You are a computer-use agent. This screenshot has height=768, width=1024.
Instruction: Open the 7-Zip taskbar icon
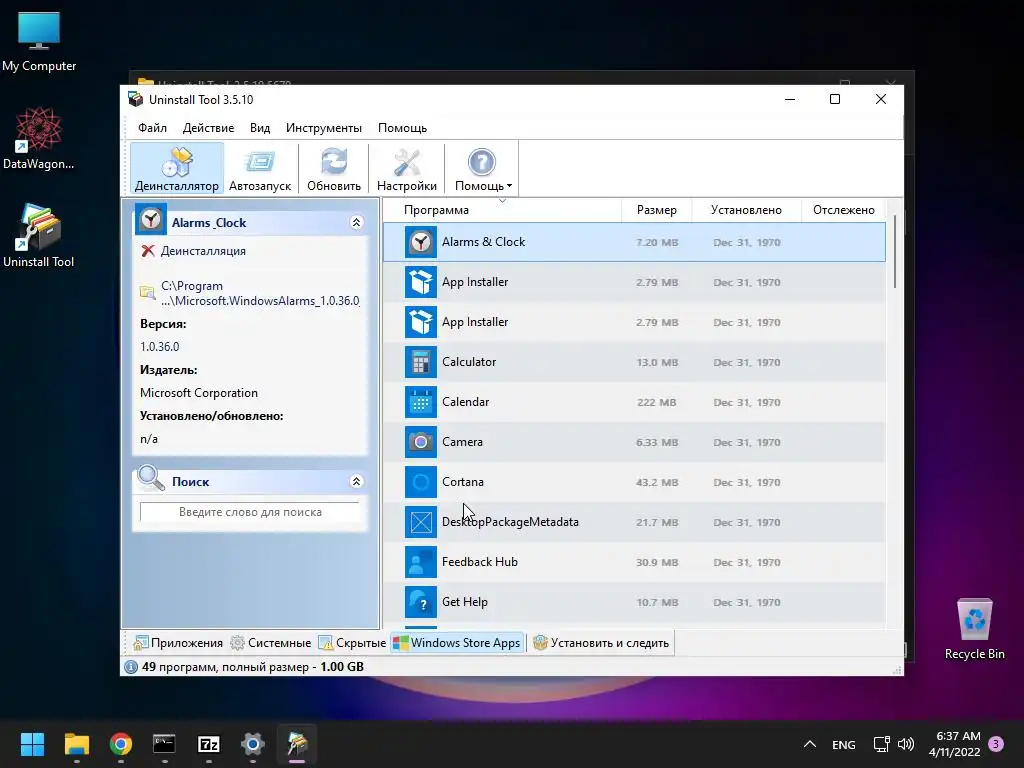point(208,744)
